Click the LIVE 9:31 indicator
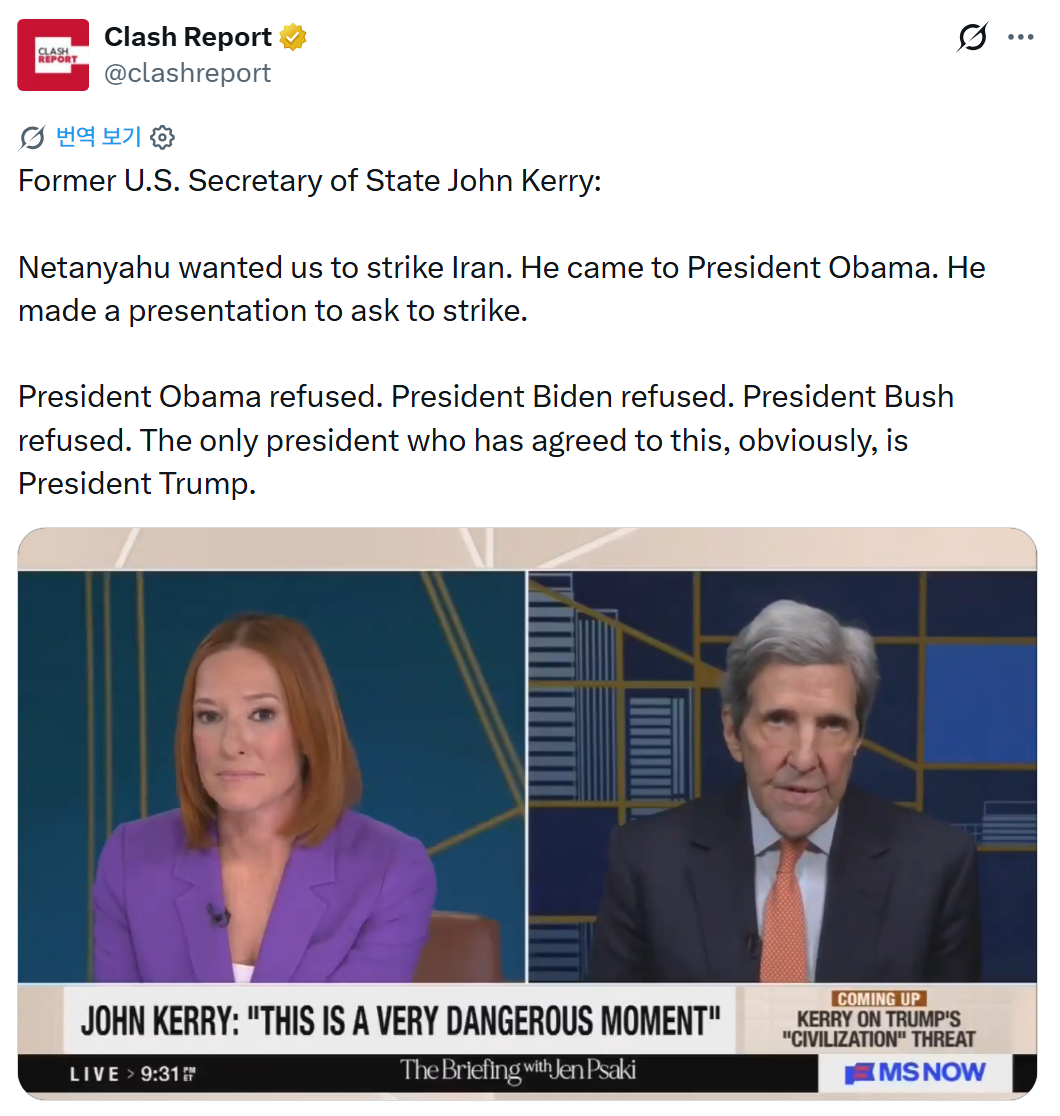The width and height of the screenshot is (1060, 1116). [x=132, y=1073]
